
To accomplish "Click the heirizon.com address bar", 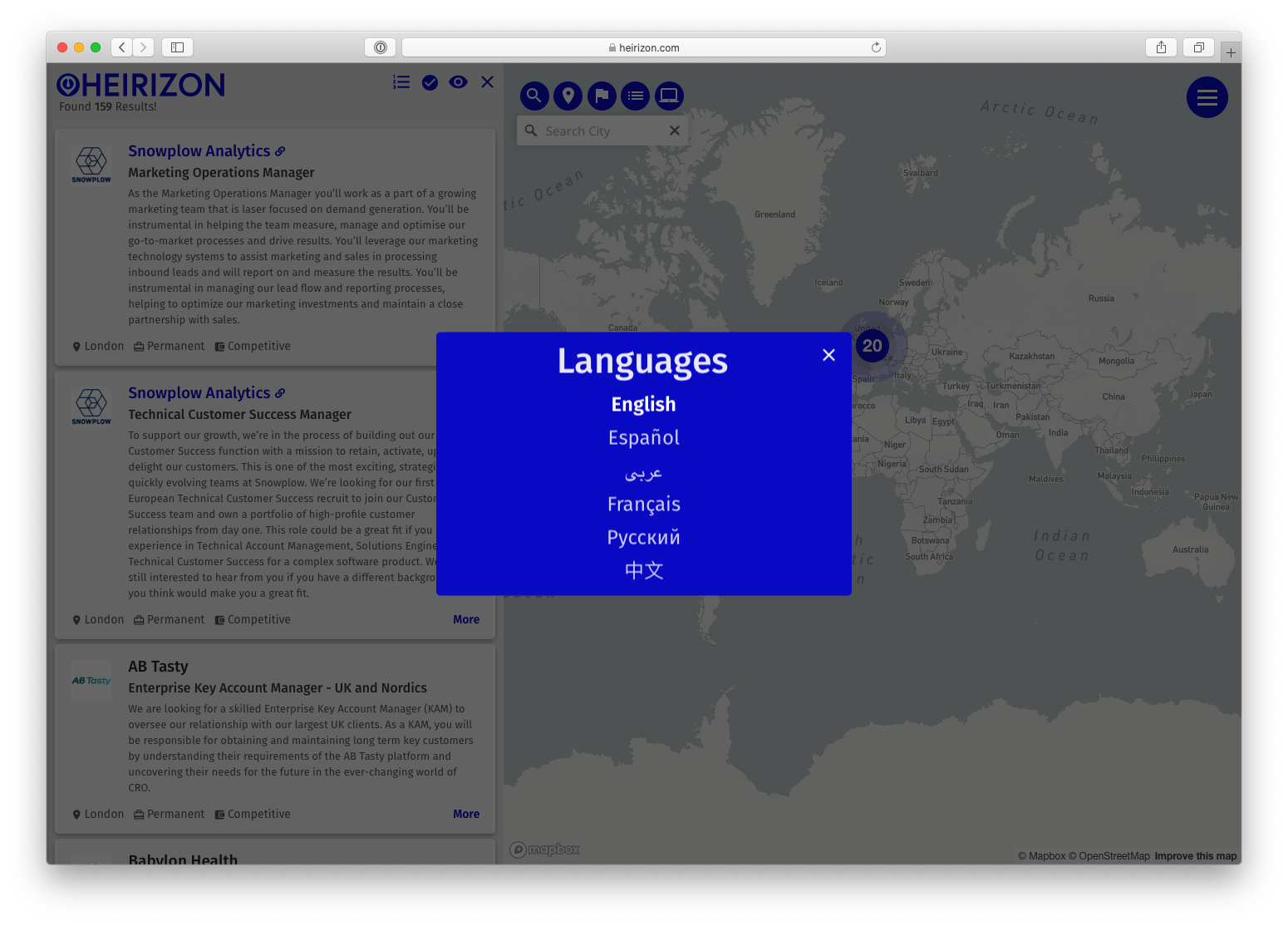I will pos(644,47).
